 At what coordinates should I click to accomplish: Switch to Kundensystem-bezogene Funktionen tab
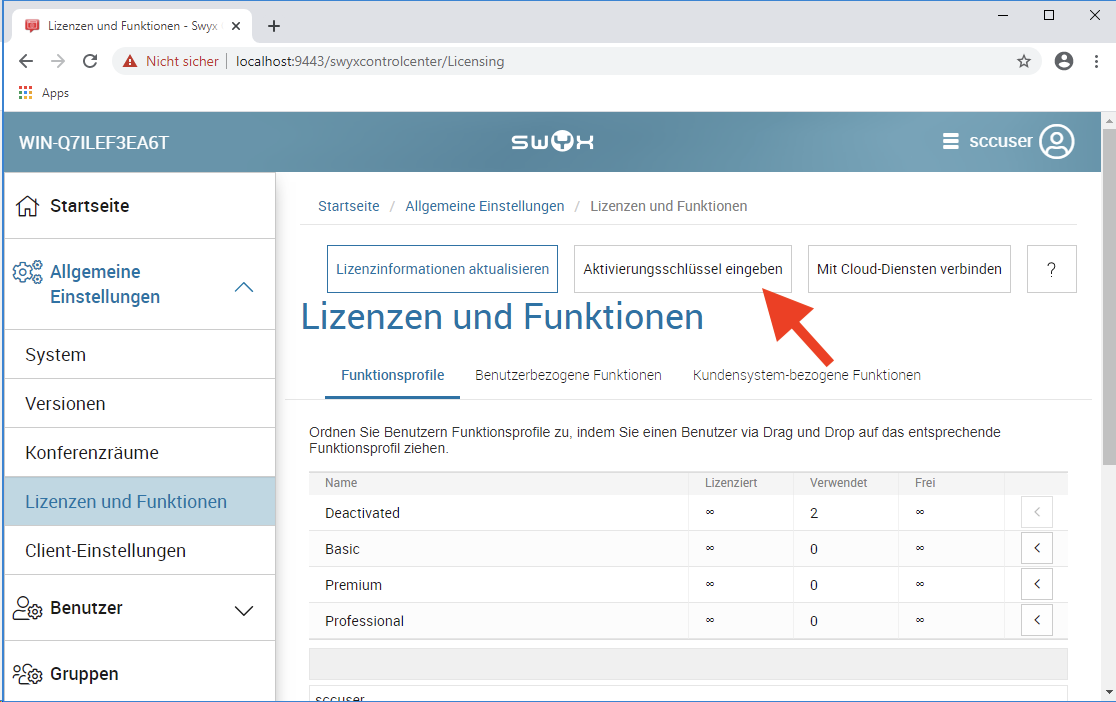pos(806,375)
